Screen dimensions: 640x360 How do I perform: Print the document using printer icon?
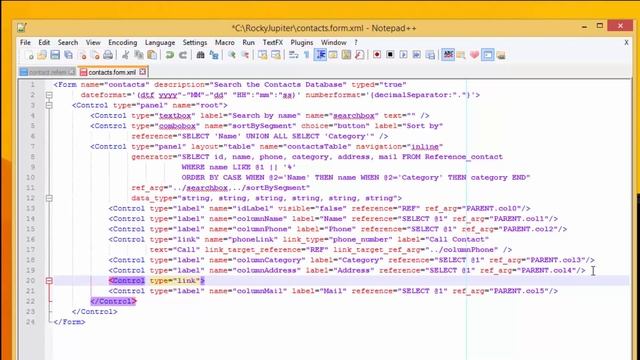[x=108, y=55]
